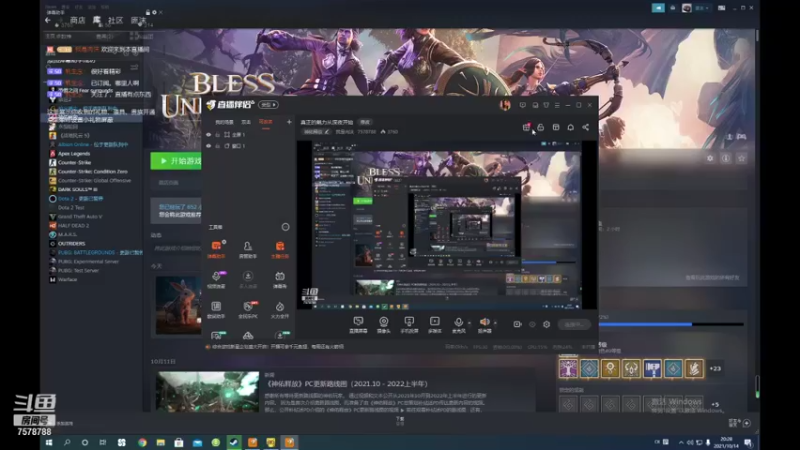Screen dimensions: 800x450
Task: Select Apex Legends in the library list
Action: (73, 154)
